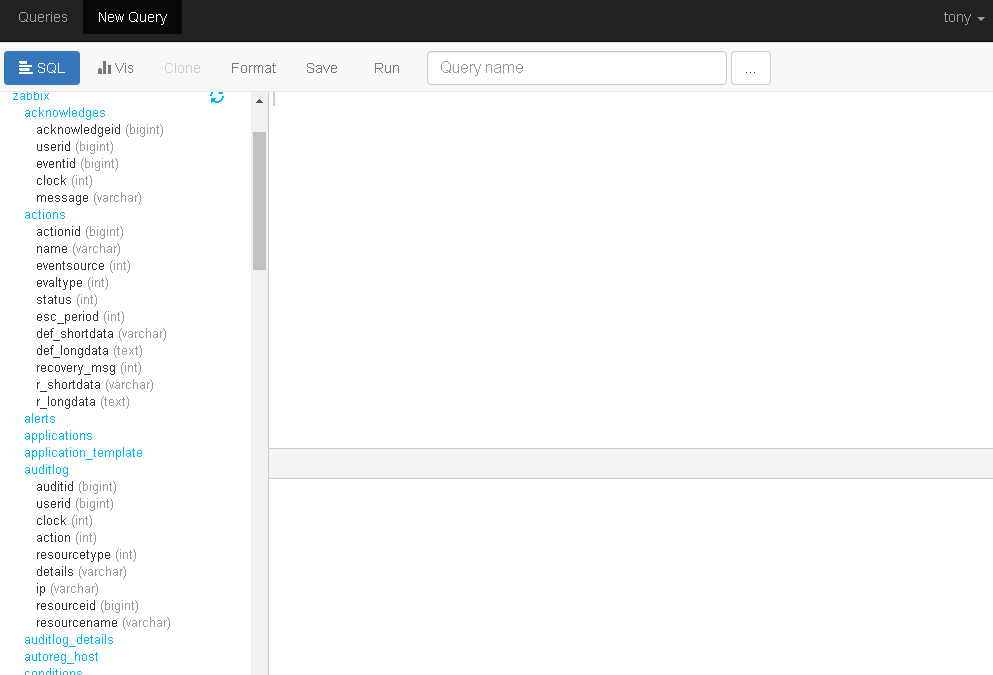Viewport: 993px width, 675px height.
Task: Click the evaltype (int) column
Action: coord(72,283)
